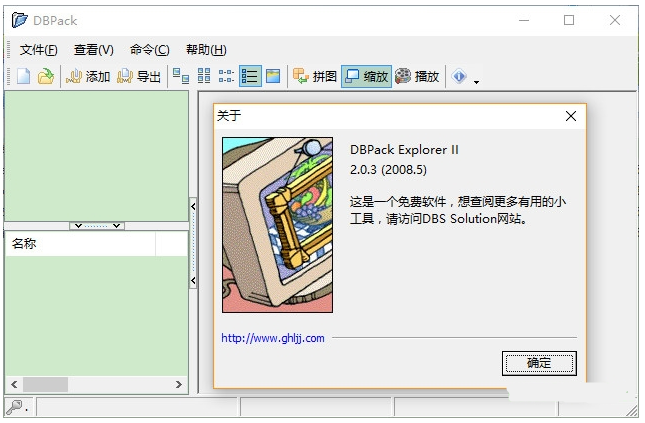Click the 播放 (Play) toolbar button
The height and width of the screenshot is (423, 645).
417,76
